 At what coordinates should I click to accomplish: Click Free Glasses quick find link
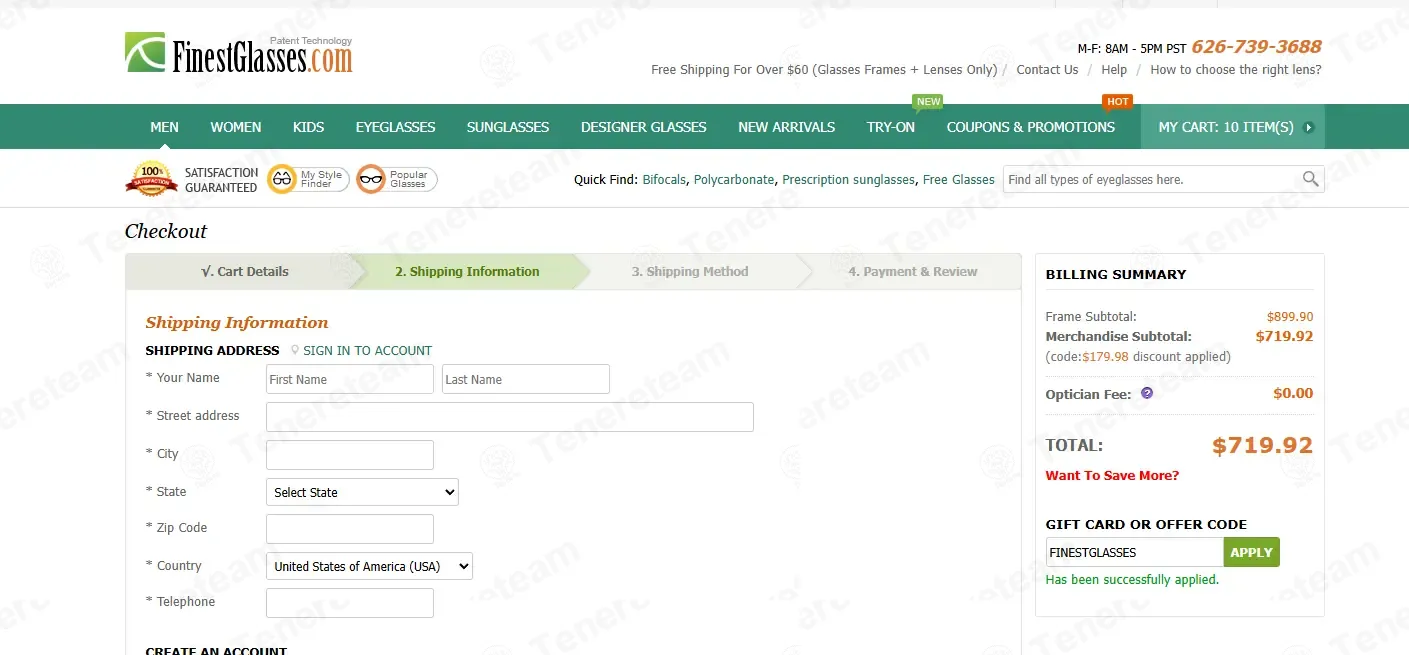(x=959, y=180)
